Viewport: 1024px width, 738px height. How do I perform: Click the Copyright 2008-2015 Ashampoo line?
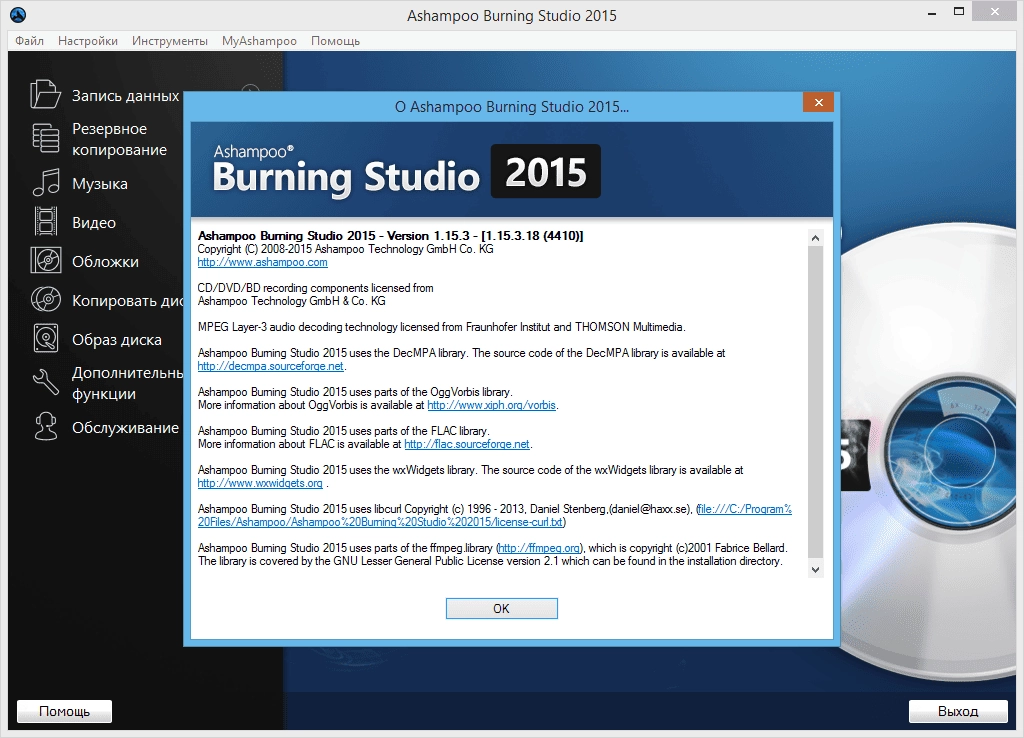345,249
